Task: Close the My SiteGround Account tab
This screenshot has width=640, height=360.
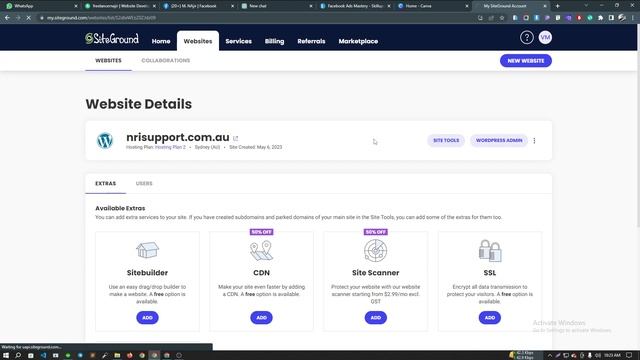Action: coord(545,6)
